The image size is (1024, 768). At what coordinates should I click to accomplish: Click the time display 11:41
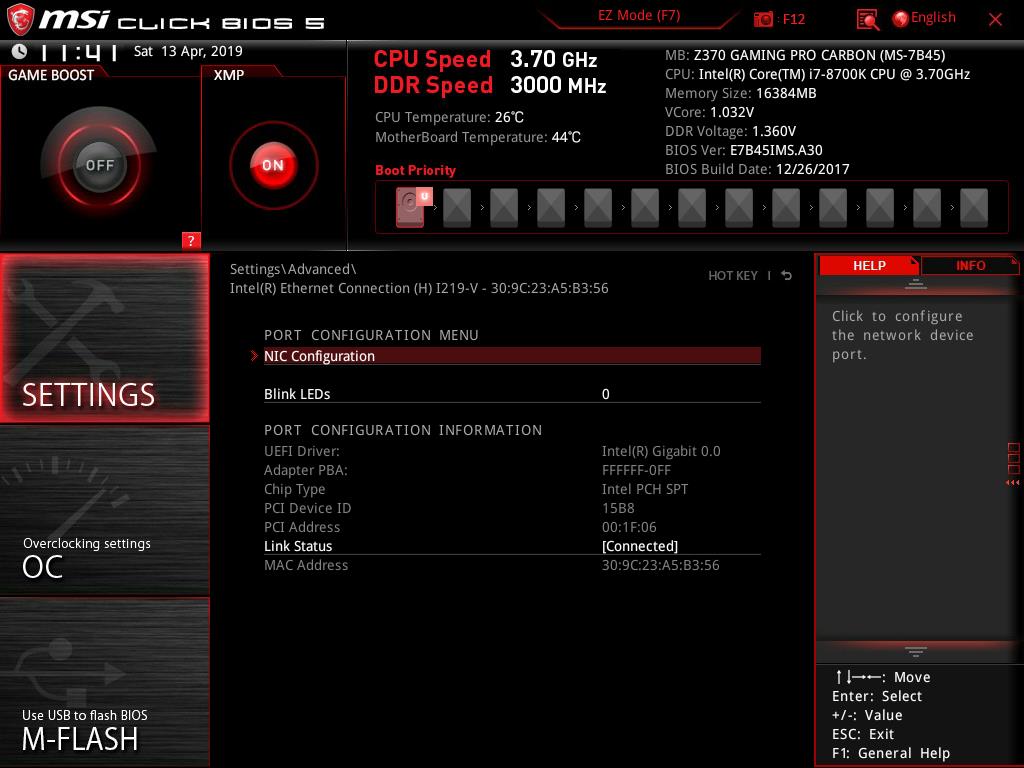click(79, 52)
